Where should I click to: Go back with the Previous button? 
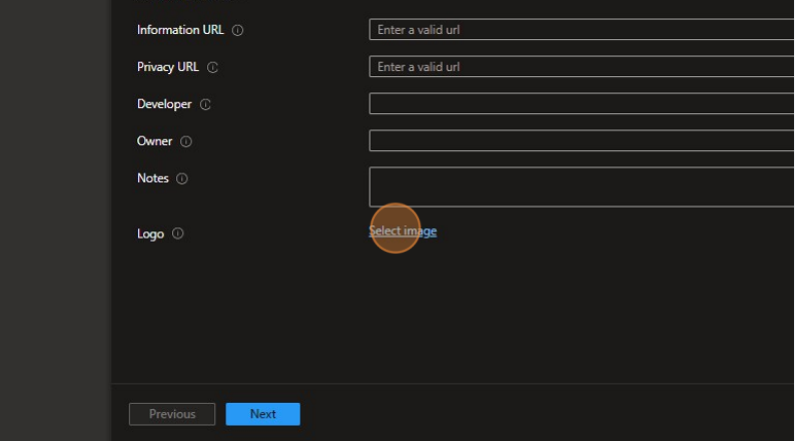(x=172, y=414)
